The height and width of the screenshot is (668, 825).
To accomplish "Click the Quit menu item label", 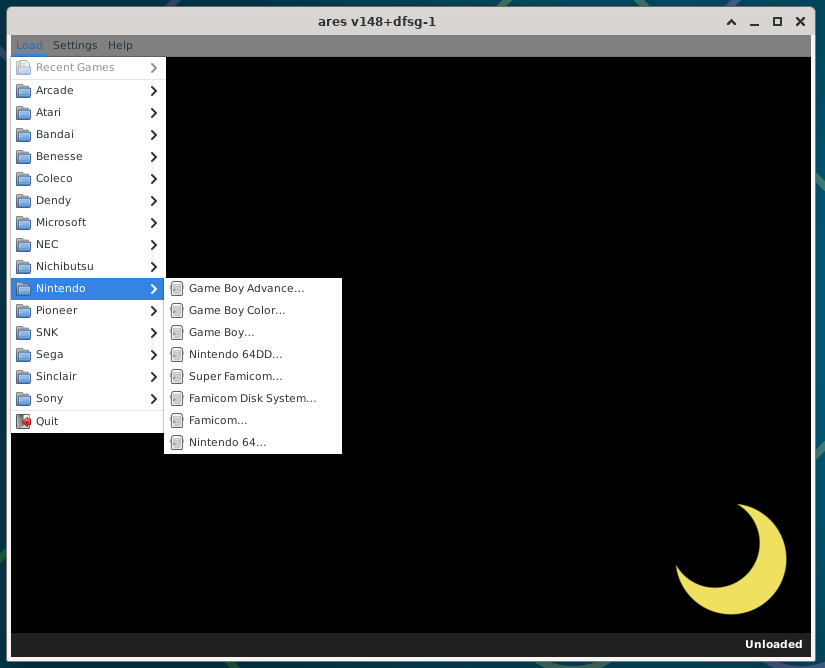I will point(47,421).
